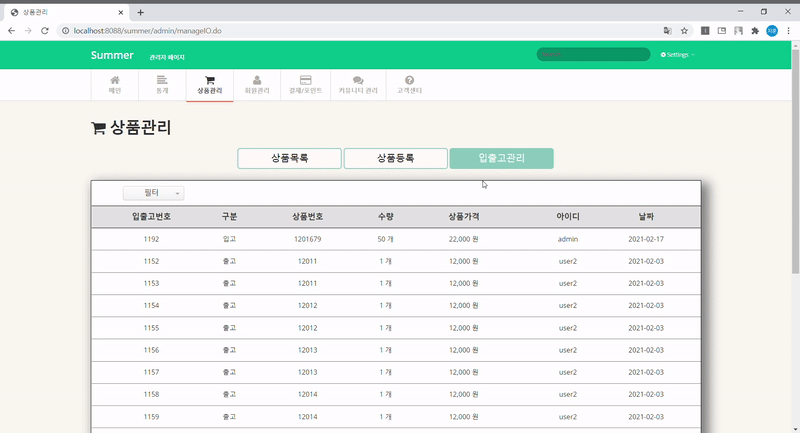Screen dimensions: 800x433
Task: Click the 상품번호 column header
Action: pos(308,217)
